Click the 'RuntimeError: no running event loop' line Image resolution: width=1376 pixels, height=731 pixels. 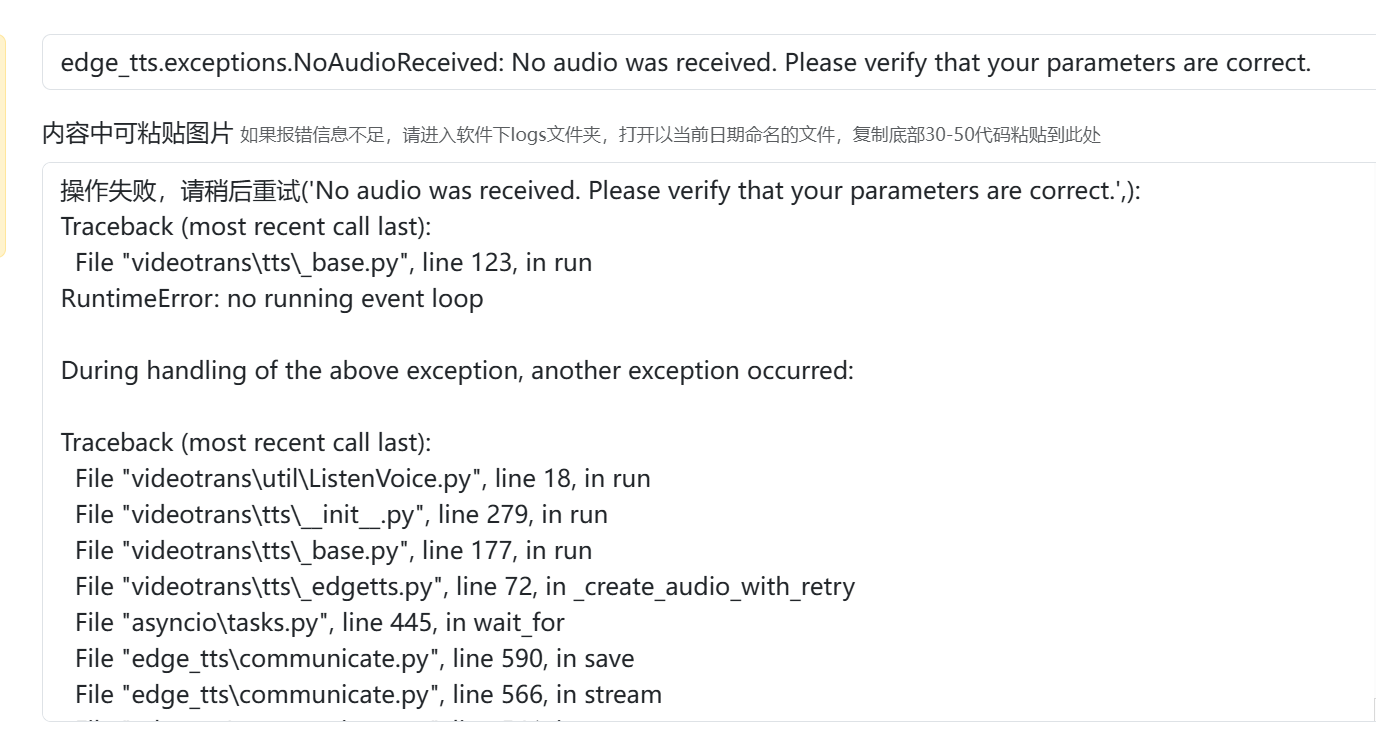272,299
